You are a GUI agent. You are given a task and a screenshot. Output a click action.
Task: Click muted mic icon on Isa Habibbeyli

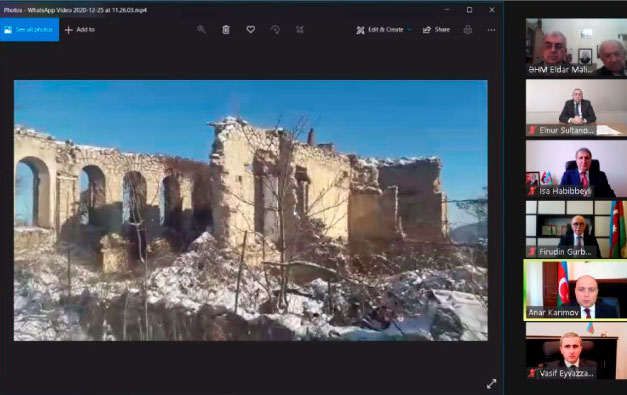click(532, 191)
